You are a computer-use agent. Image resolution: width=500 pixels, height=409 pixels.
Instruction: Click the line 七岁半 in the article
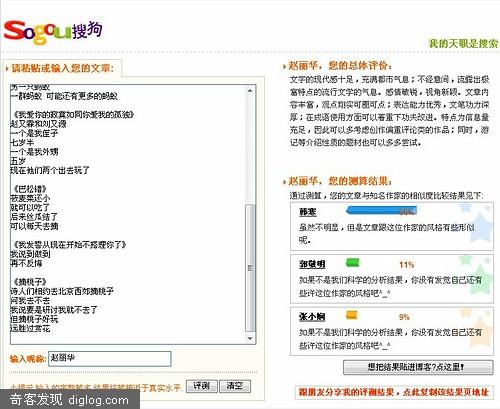coord(22,143)
